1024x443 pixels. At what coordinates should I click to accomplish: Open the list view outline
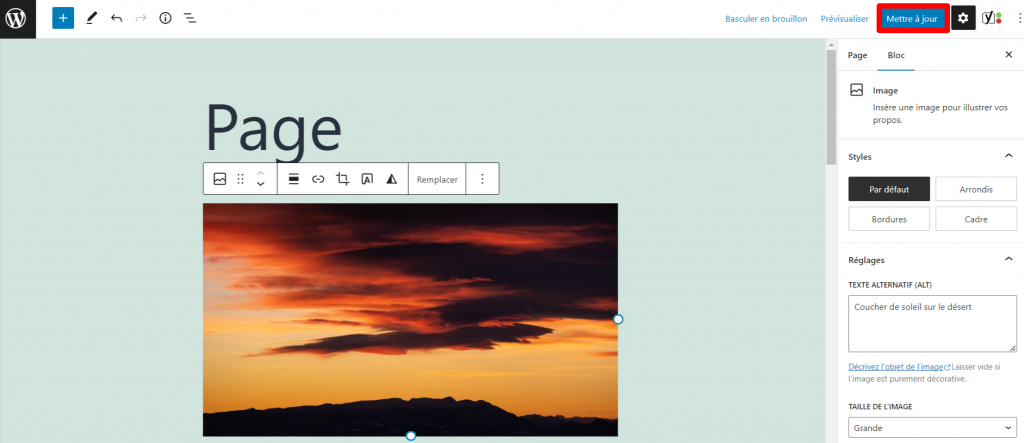pyautogui.click(x=190, y=18)
